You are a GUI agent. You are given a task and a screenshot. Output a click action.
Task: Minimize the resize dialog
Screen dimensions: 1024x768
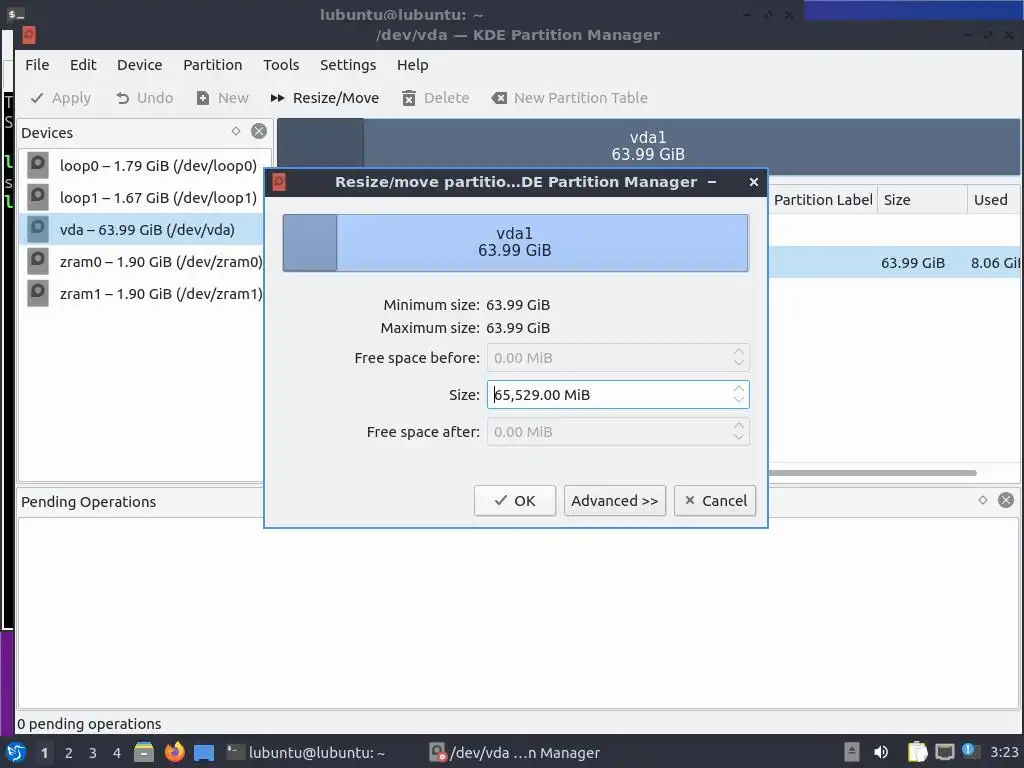(712, 182)
